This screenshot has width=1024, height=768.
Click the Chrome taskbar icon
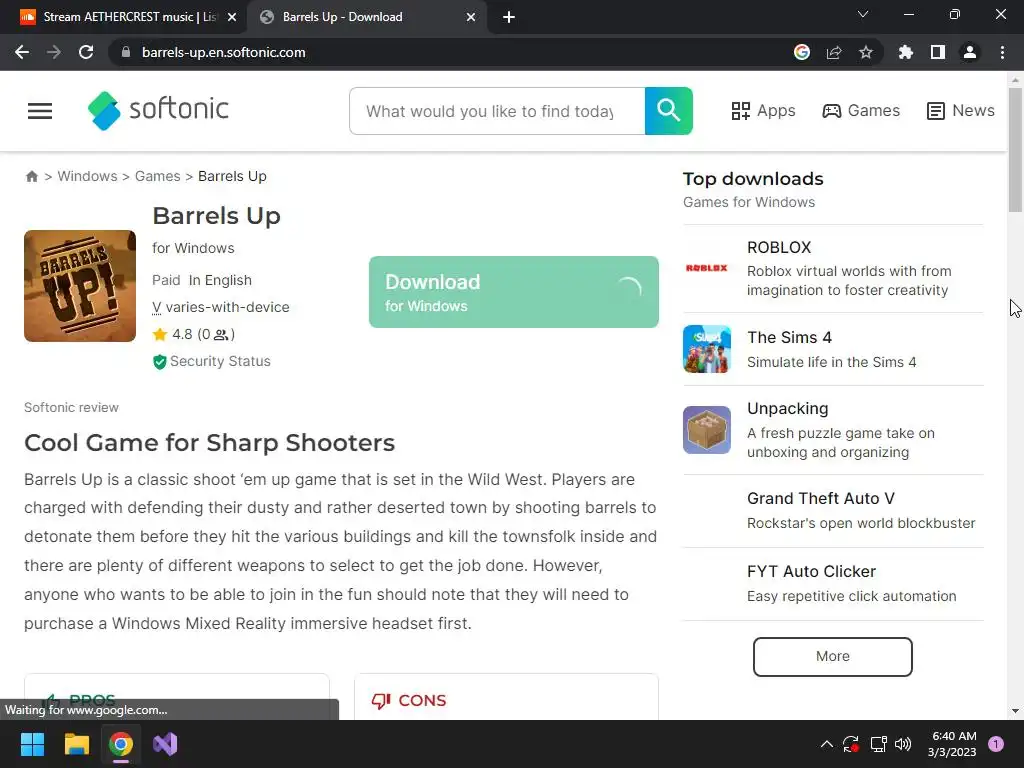(121, 744)
